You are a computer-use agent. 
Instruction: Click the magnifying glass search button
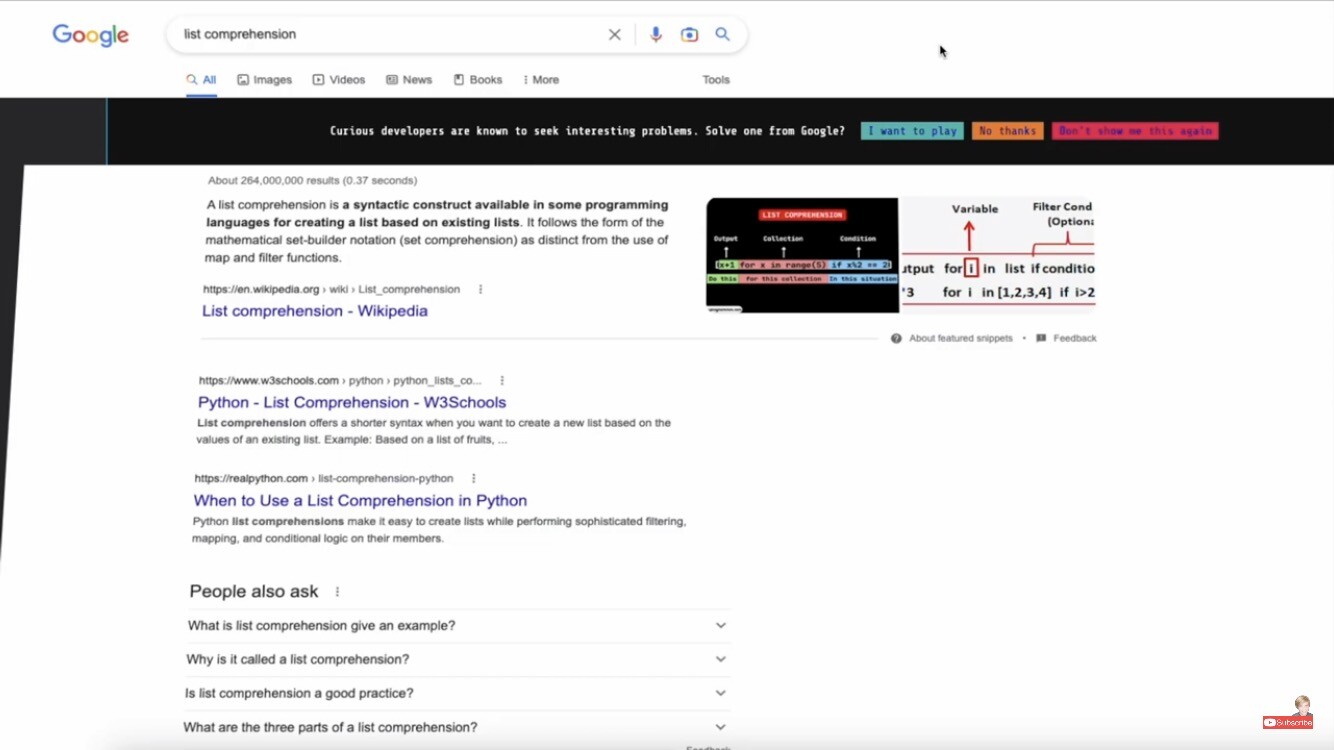point(722,34)
